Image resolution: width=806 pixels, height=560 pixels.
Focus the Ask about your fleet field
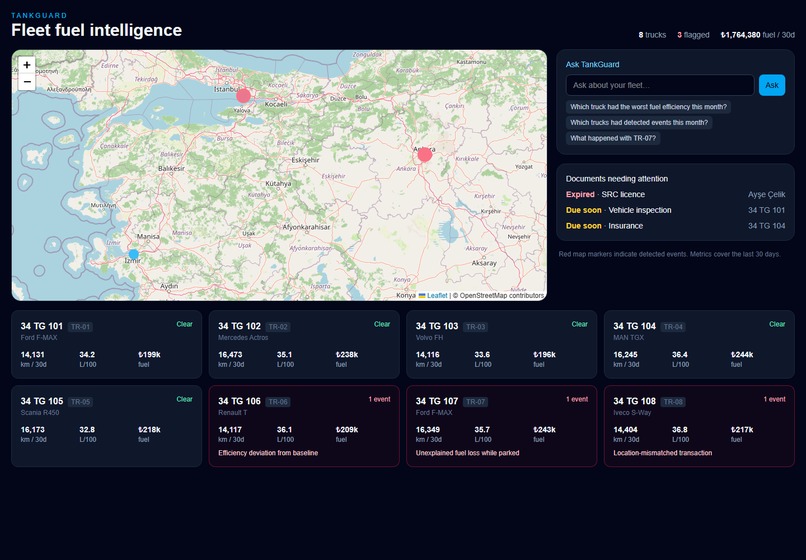(660, 85)
